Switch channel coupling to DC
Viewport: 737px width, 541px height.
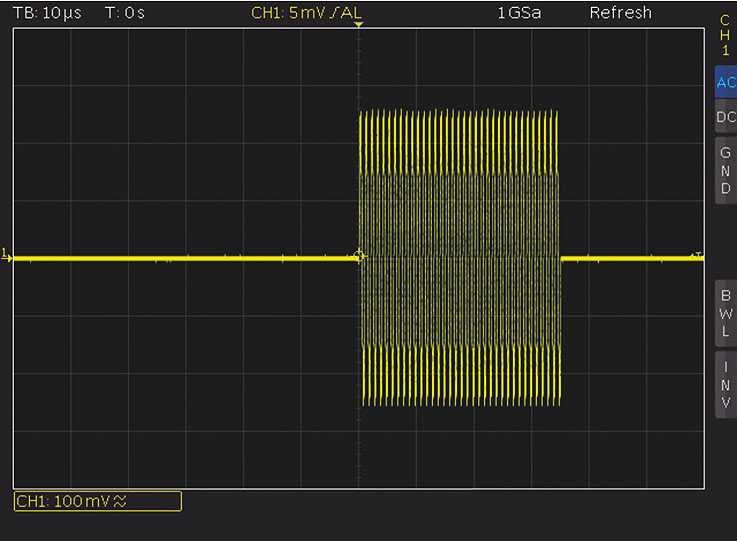tap(725, 117)
